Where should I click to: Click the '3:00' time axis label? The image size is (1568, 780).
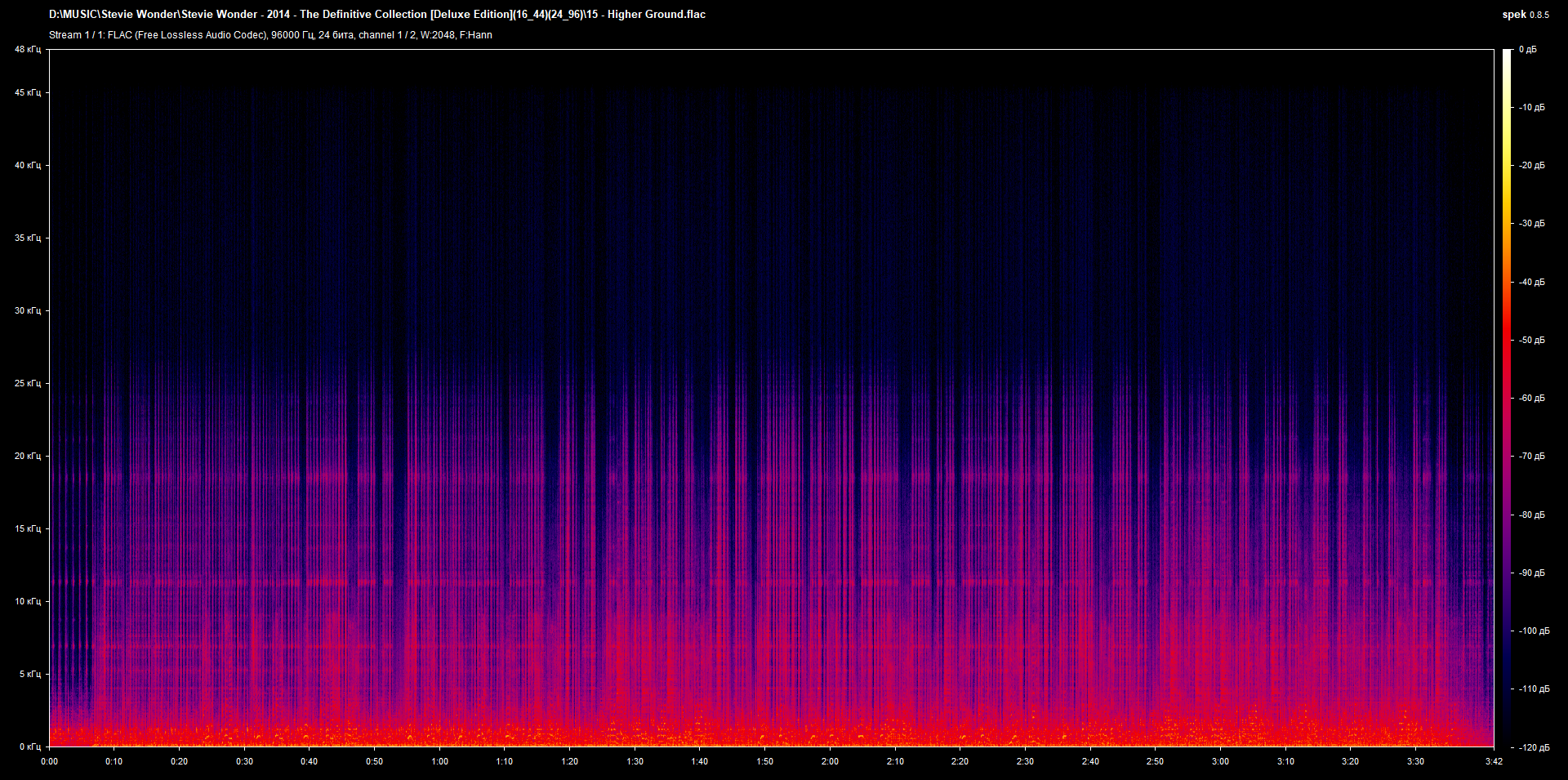pyautogui.click(x=1220, y=762)
